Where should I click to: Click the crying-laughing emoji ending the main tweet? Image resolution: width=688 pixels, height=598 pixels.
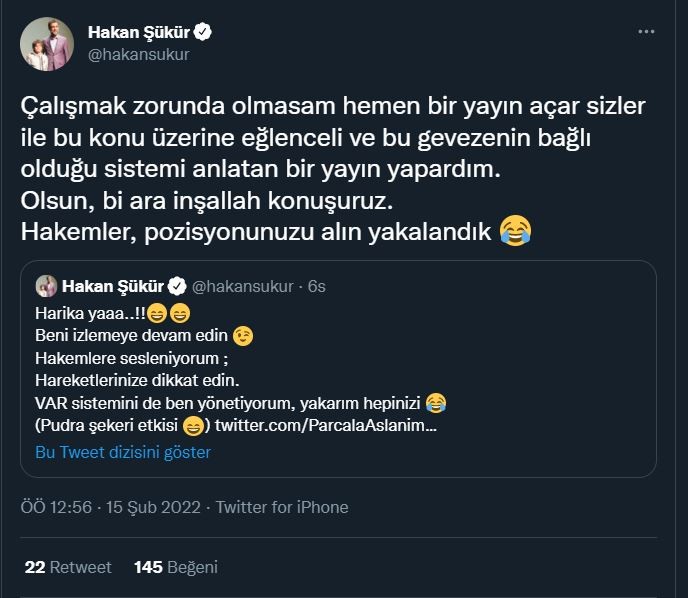click(513, 233)
